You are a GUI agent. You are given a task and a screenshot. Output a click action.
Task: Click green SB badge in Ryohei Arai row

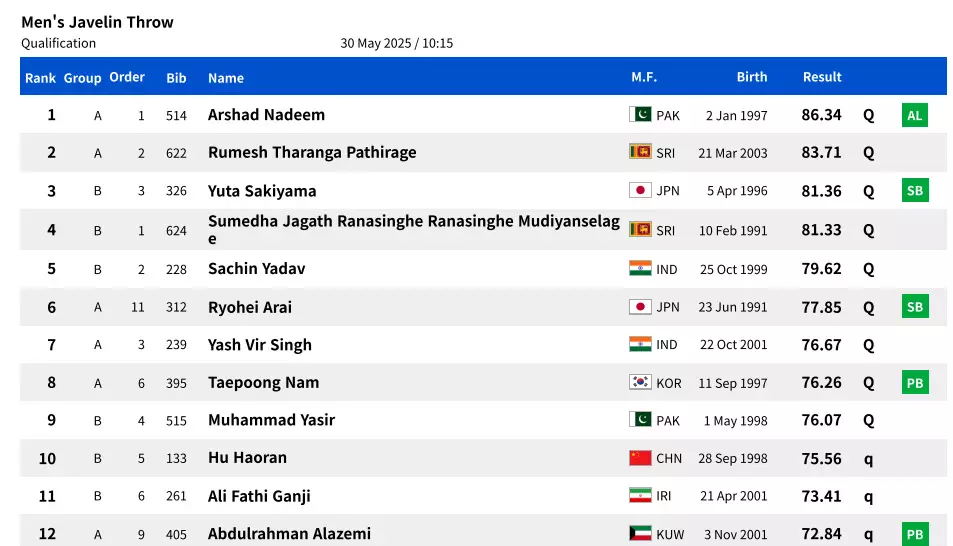(x=914, y=307)
